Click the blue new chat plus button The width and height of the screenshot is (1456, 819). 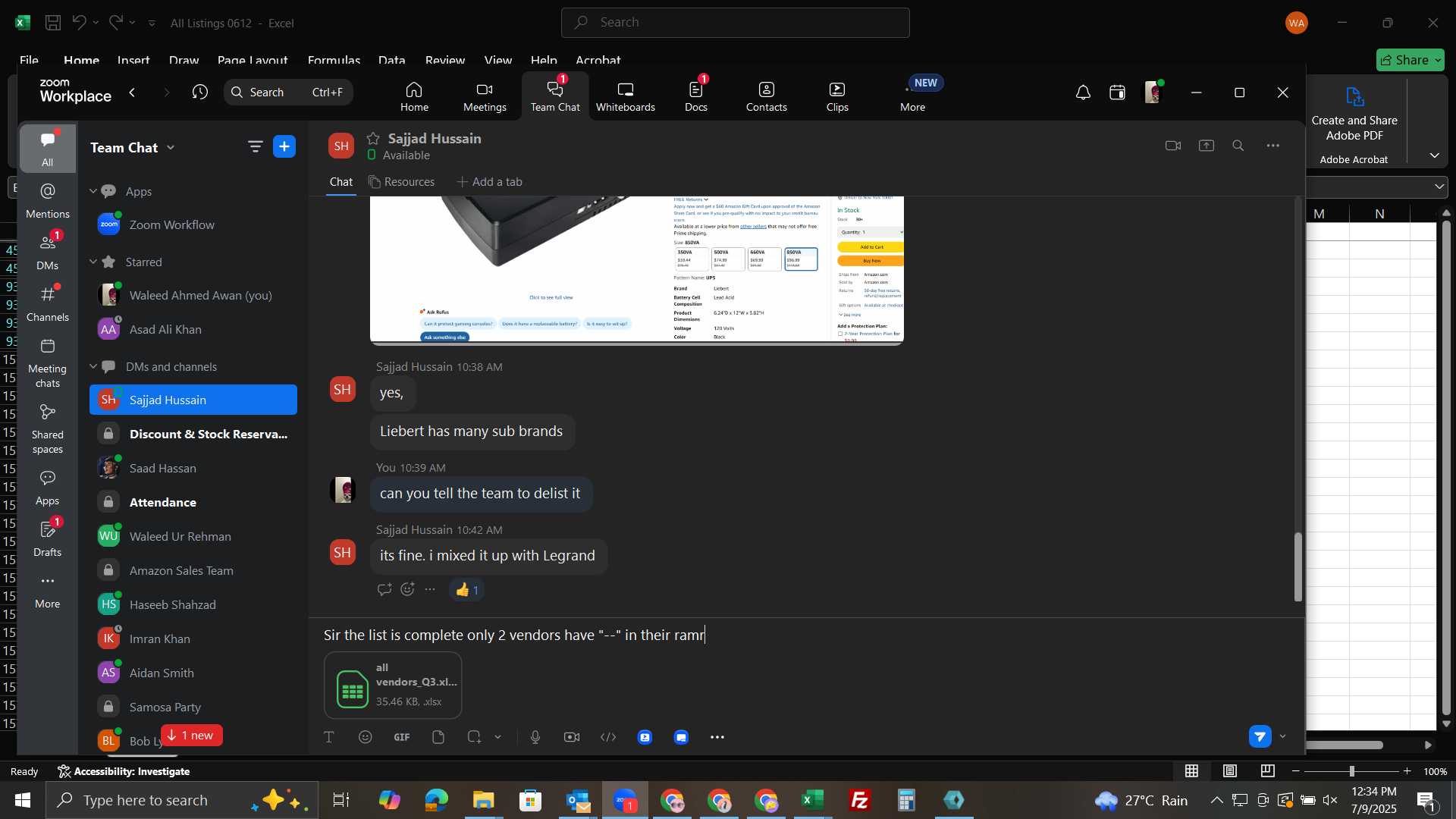(x=284, y=146)
